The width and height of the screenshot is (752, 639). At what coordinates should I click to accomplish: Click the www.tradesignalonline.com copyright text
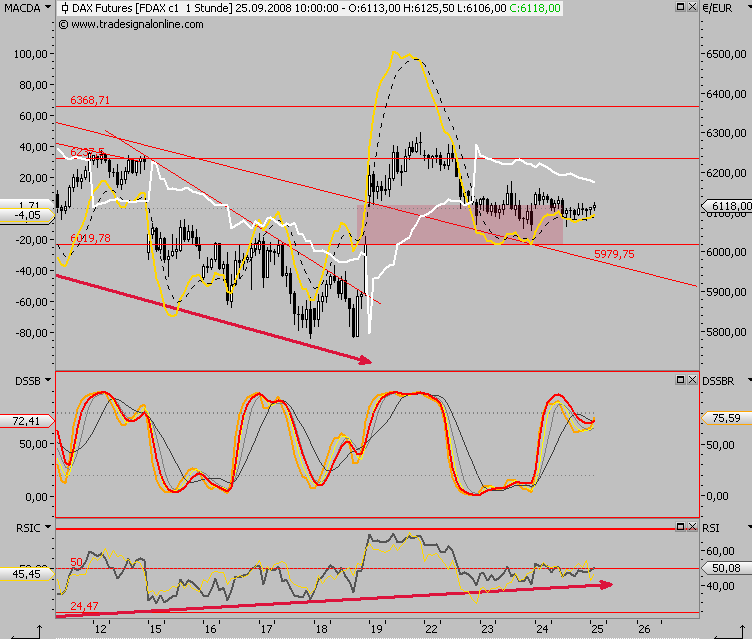(x=131, y=24)
